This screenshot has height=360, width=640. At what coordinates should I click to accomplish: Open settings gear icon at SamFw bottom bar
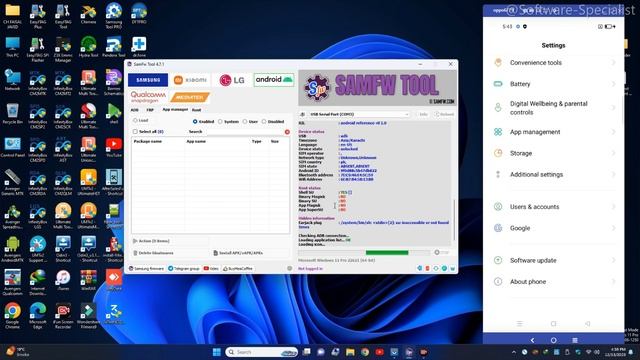(289, 269)
